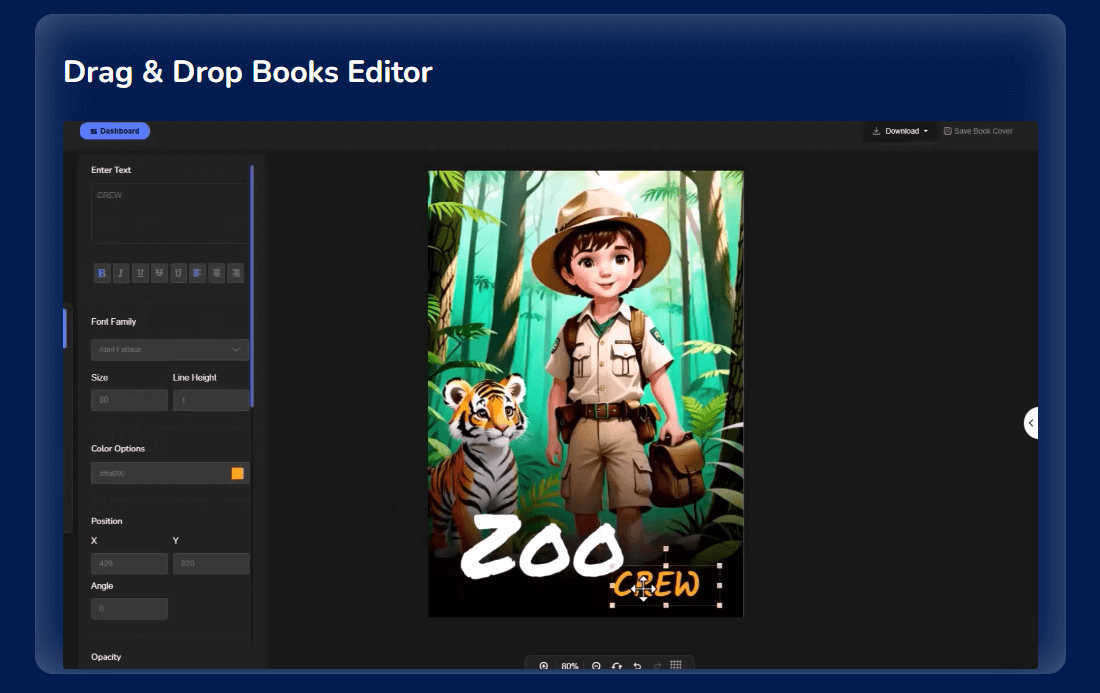
Task: Toggle italic text formatting
Action: (121, 272)
